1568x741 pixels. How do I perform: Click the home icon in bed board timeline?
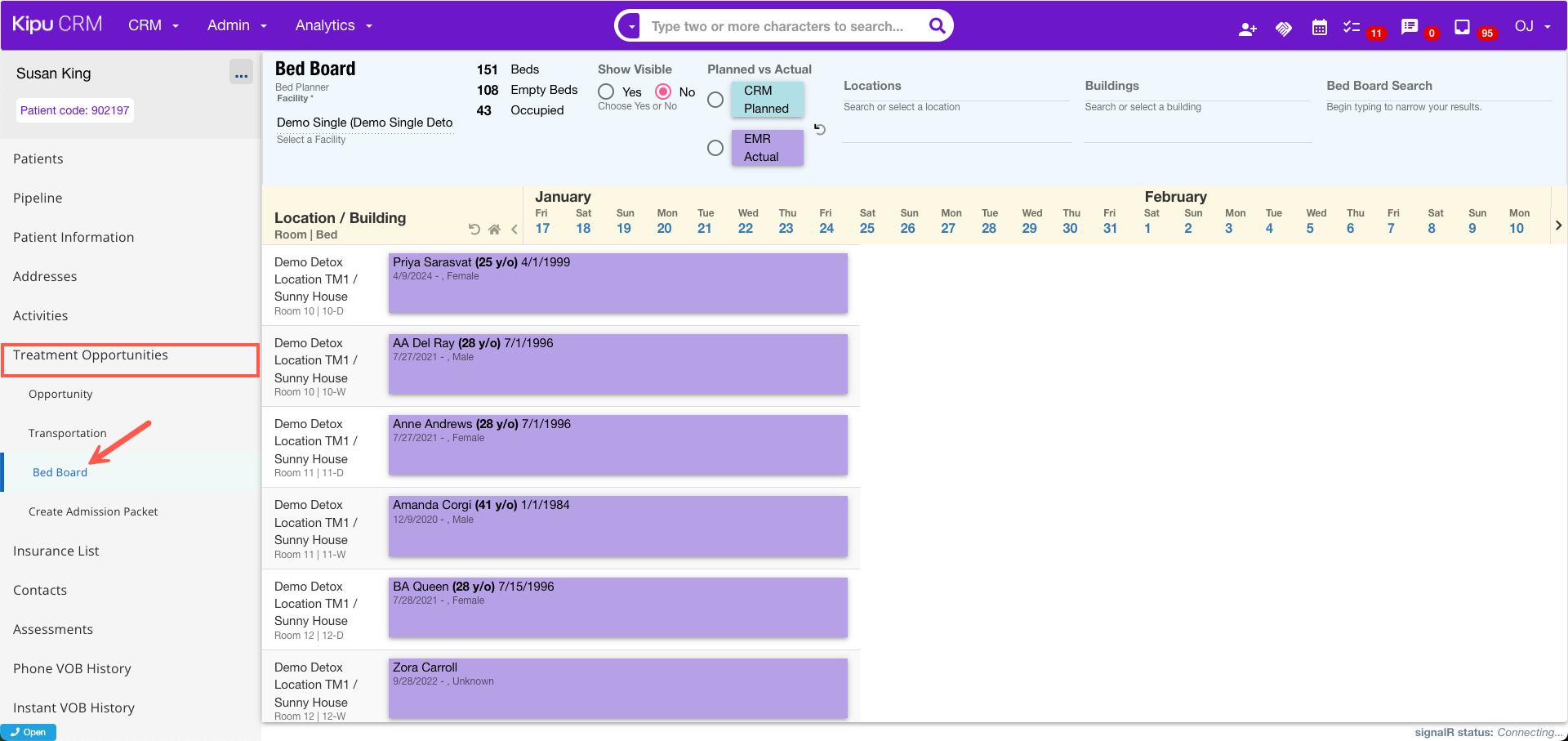click(494, 230)
